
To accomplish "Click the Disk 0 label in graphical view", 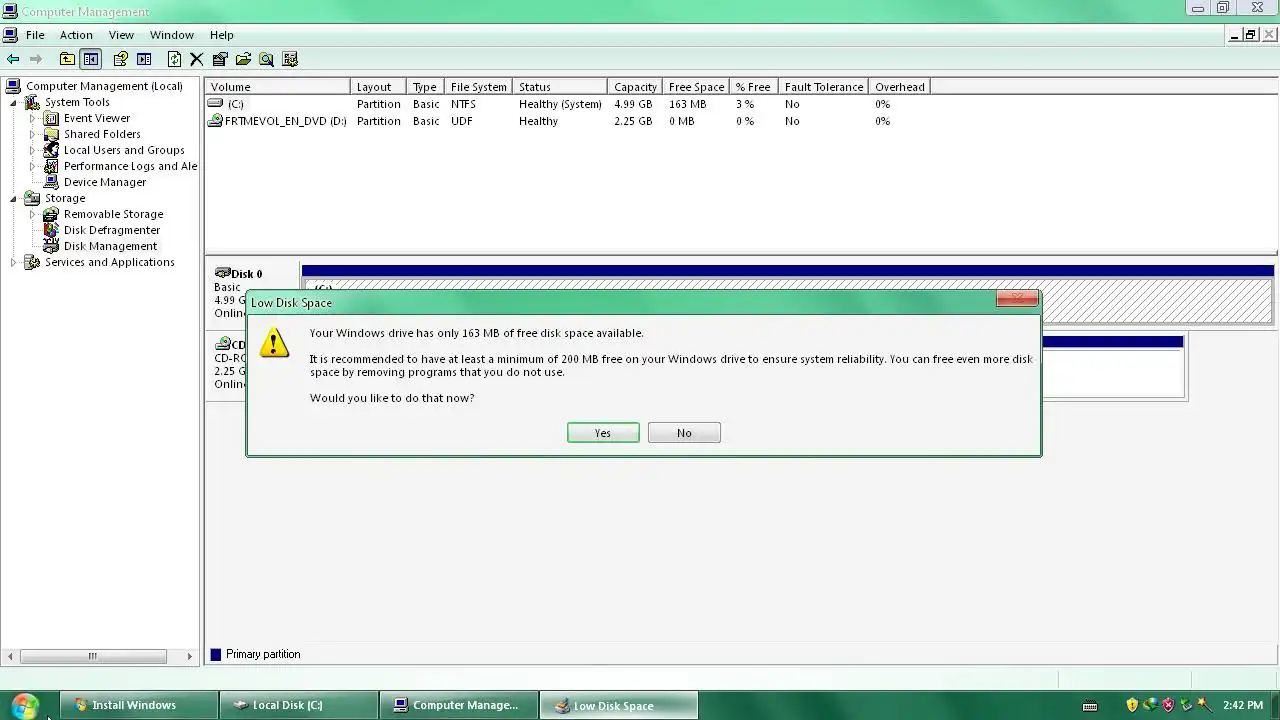I will tap(246, 274).
